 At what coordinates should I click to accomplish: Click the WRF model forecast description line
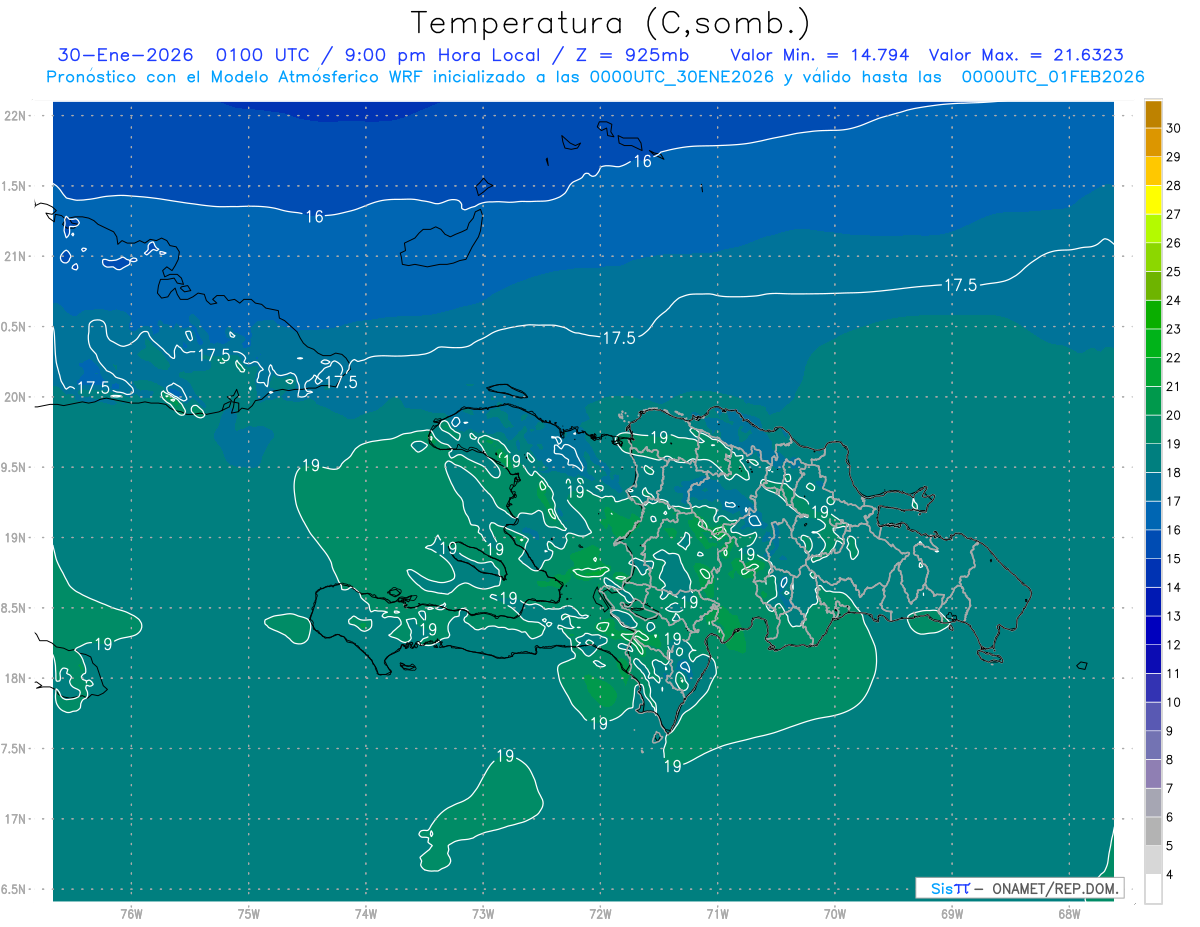595,77
